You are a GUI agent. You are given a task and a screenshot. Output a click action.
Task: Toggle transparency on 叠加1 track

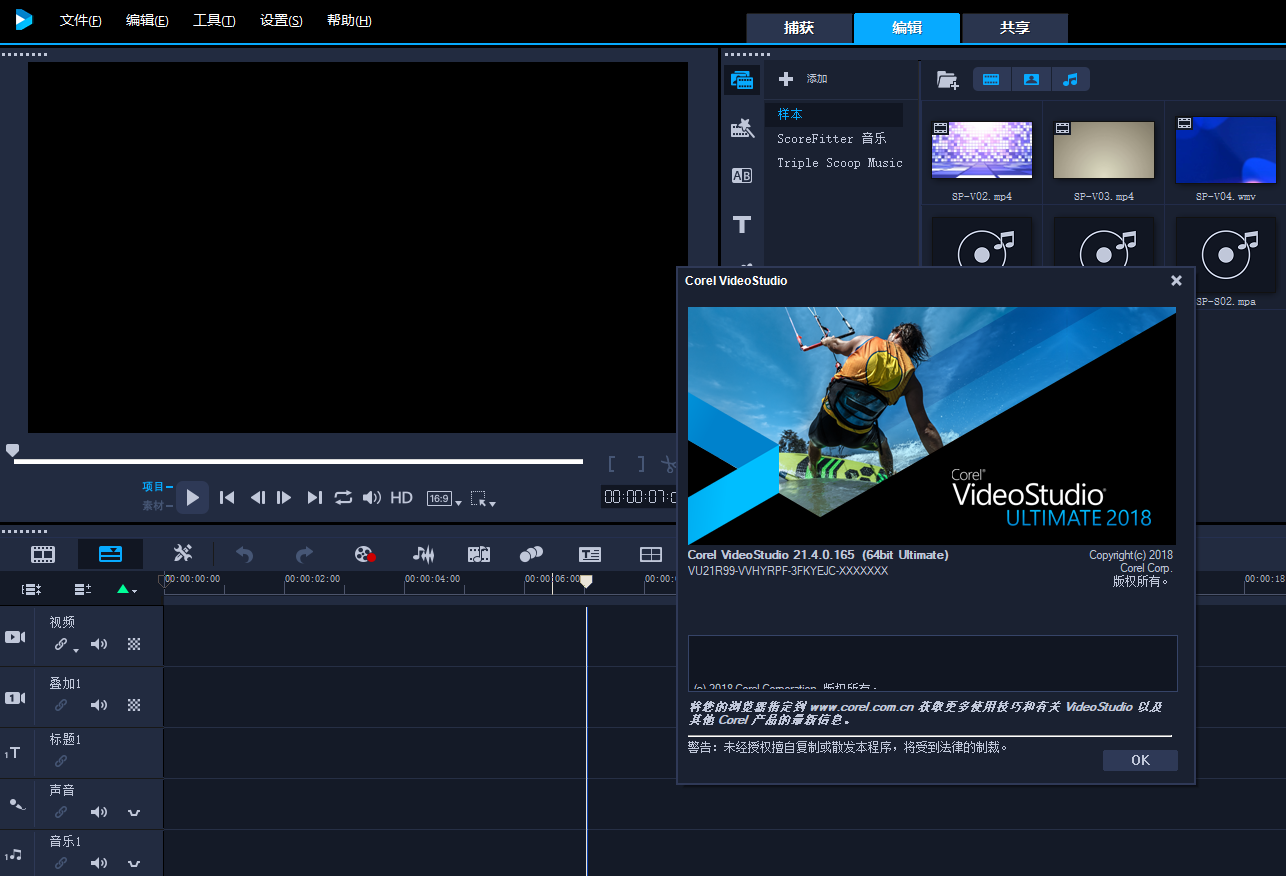pyautogui.click(x=134, y=705)
